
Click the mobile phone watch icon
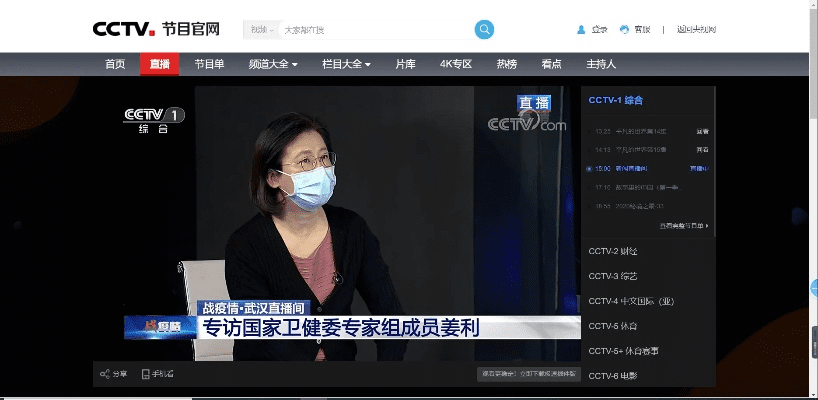point(146,374)
